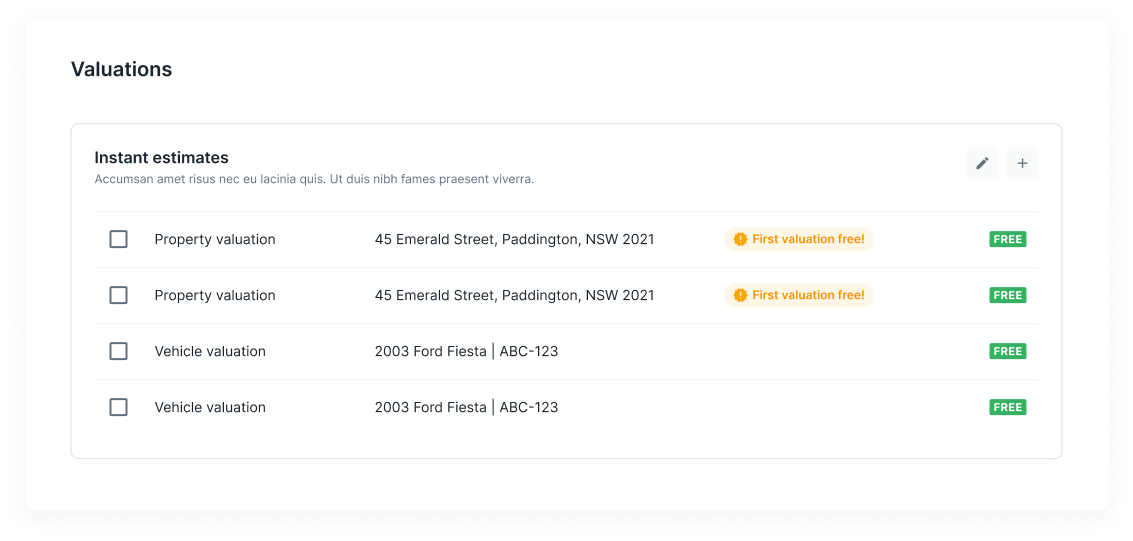
Task: Tick the second Property valuation checkbox
Action: pyautogui.click(x=119, y=295)
